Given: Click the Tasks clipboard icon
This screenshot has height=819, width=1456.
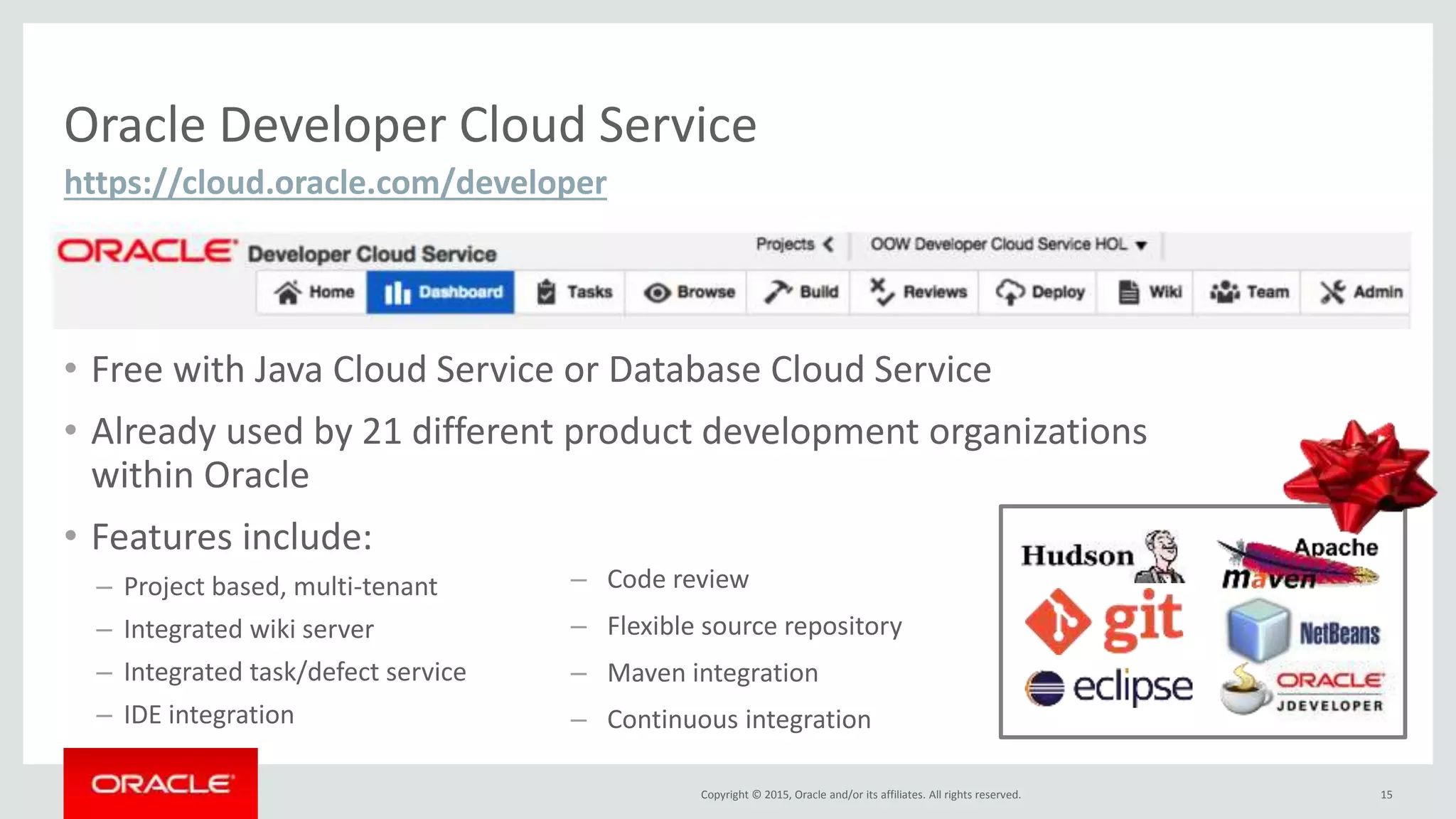Looking at the screenshot, I should click(x=546, y=292).
